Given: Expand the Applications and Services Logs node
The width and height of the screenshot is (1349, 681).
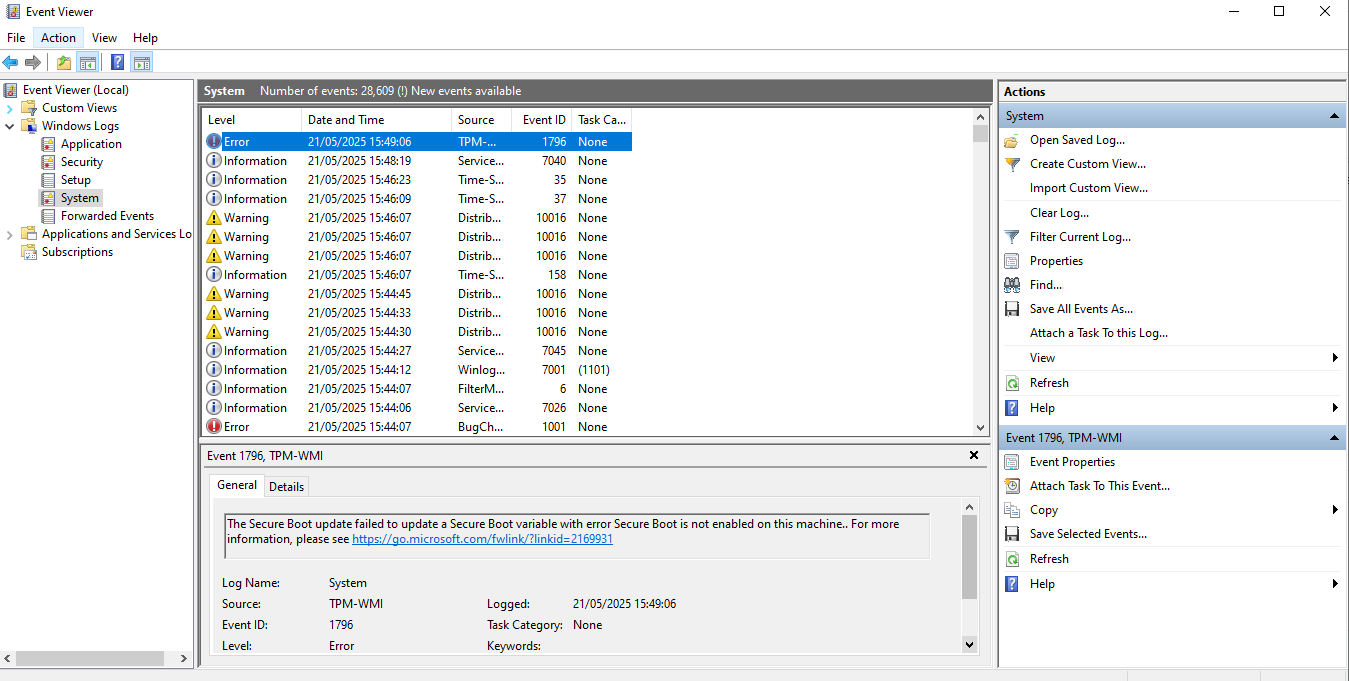Looking at the screenshot, I should coord(10,234).
